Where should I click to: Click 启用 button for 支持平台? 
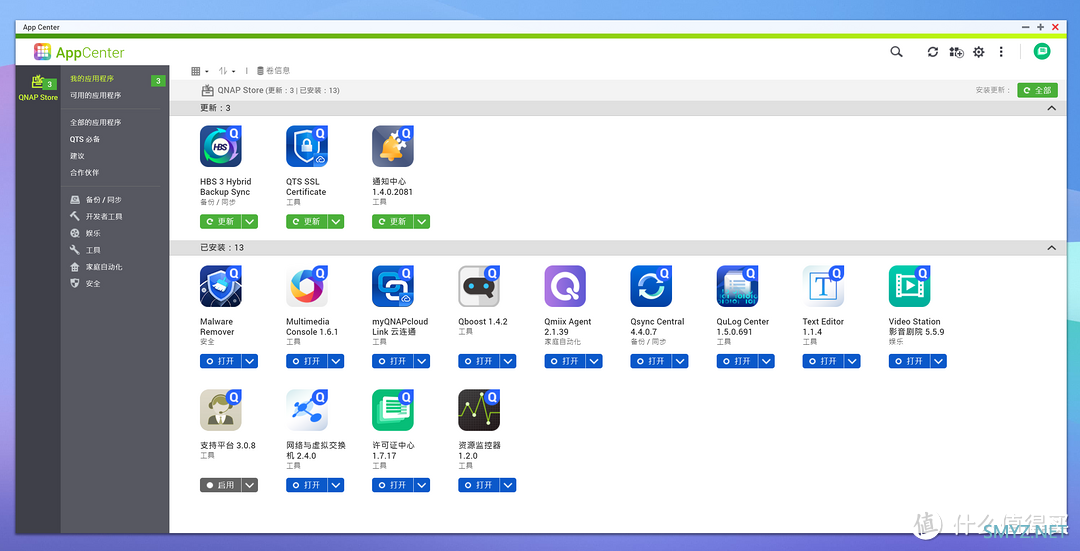(x=220, y=485)
